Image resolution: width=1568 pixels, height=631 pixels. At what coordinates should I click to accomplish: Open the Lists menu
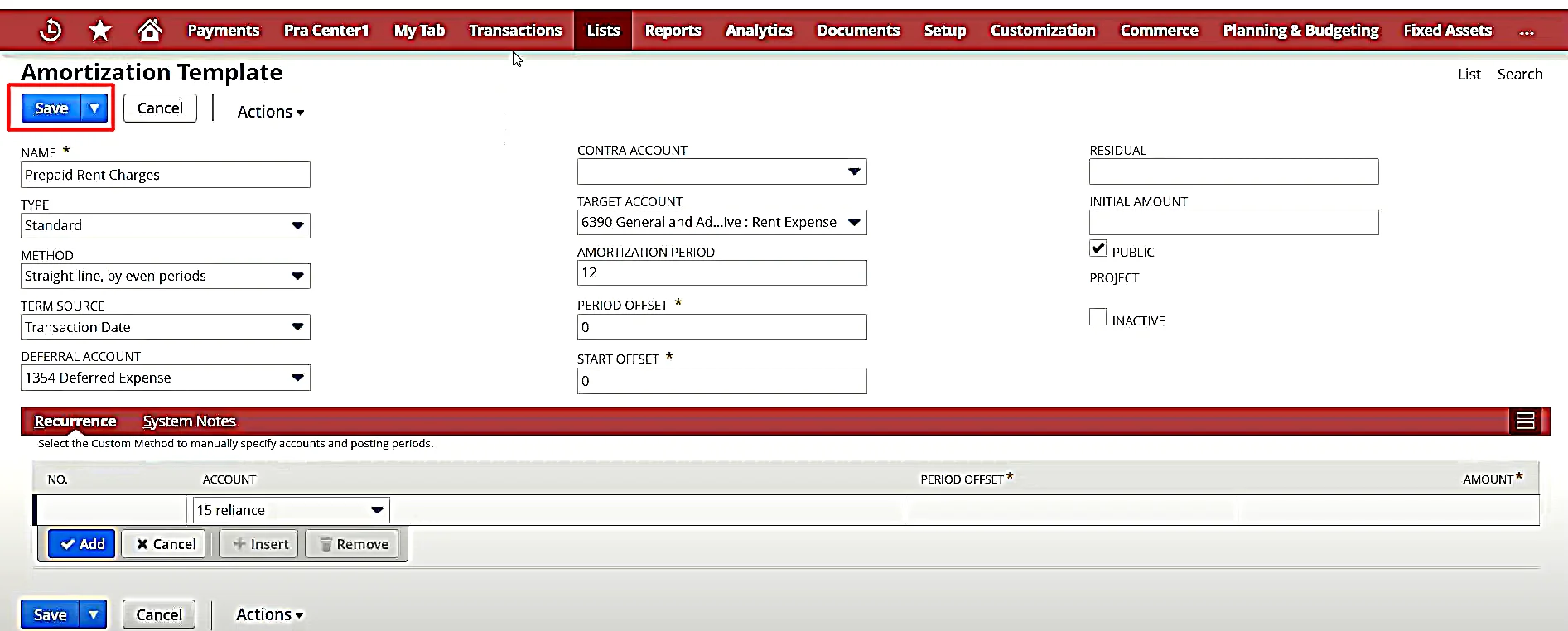[x=603, y=31]
